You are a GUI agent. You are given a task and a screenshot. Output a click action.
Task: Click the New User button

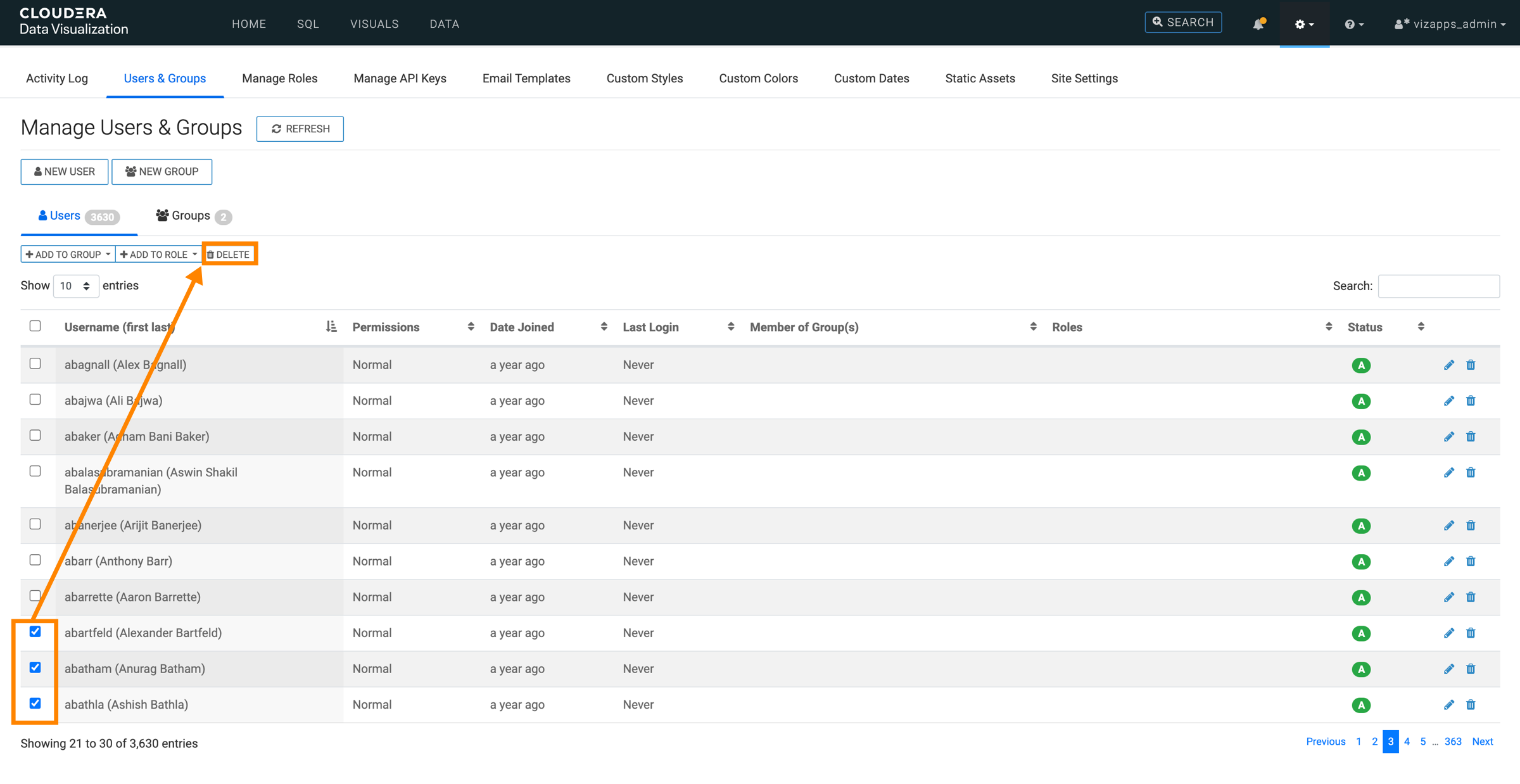(65, 172)
